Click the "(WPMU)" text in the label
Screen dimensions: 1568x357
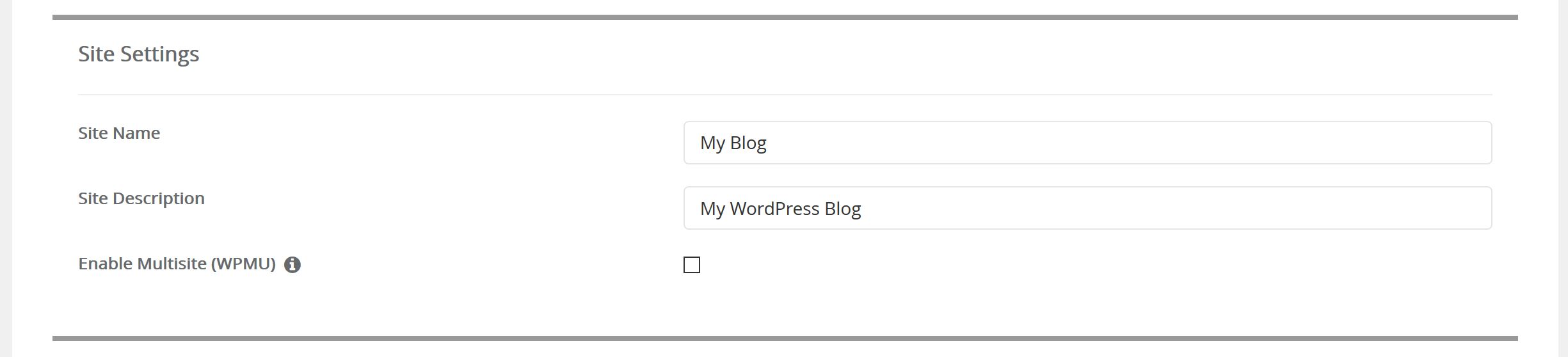coord(243,264)
